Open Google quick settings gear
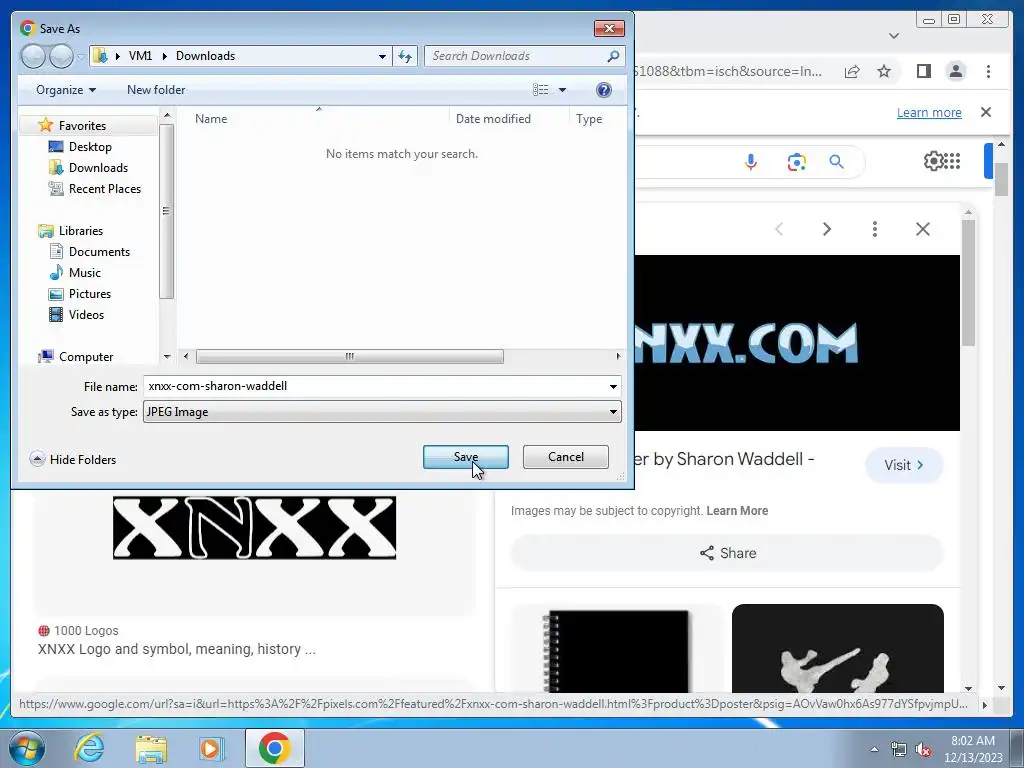The image size is (1024, 768). [x=933, y=161]
